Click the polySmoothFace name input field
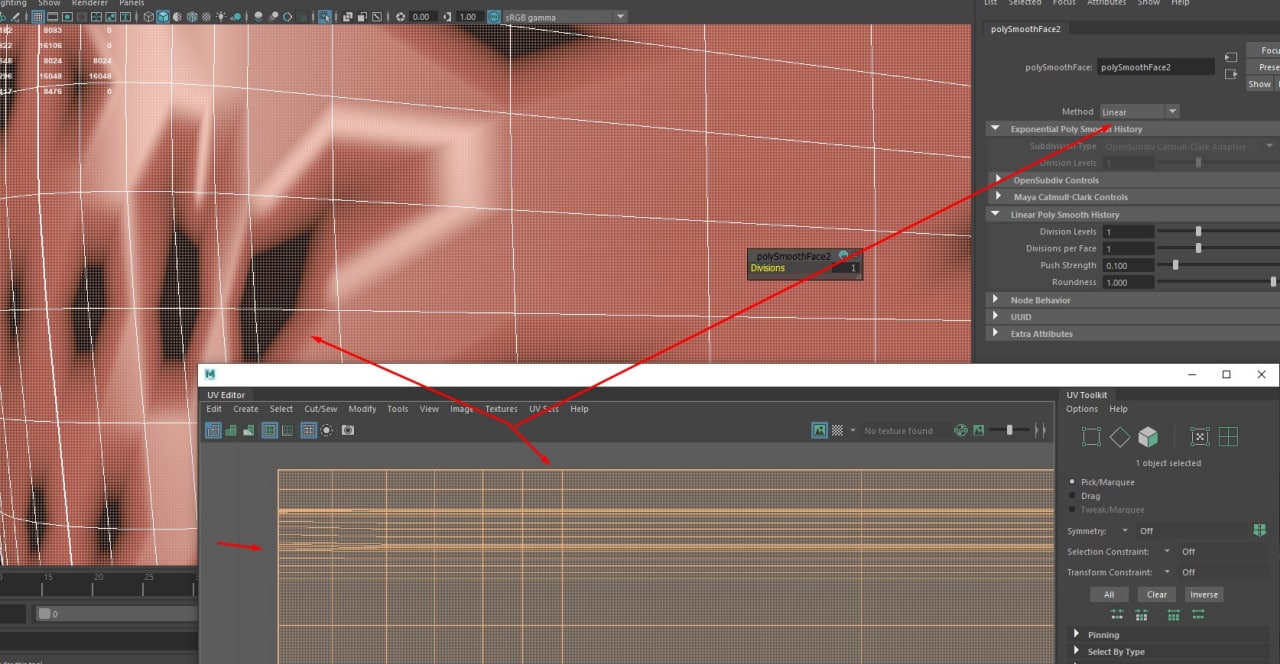 1156,67
